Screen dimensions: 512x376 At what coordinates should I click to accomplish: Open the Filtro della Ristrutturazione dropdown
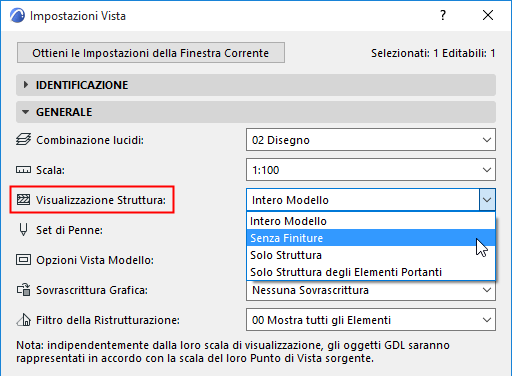click(x=371, y=320)
